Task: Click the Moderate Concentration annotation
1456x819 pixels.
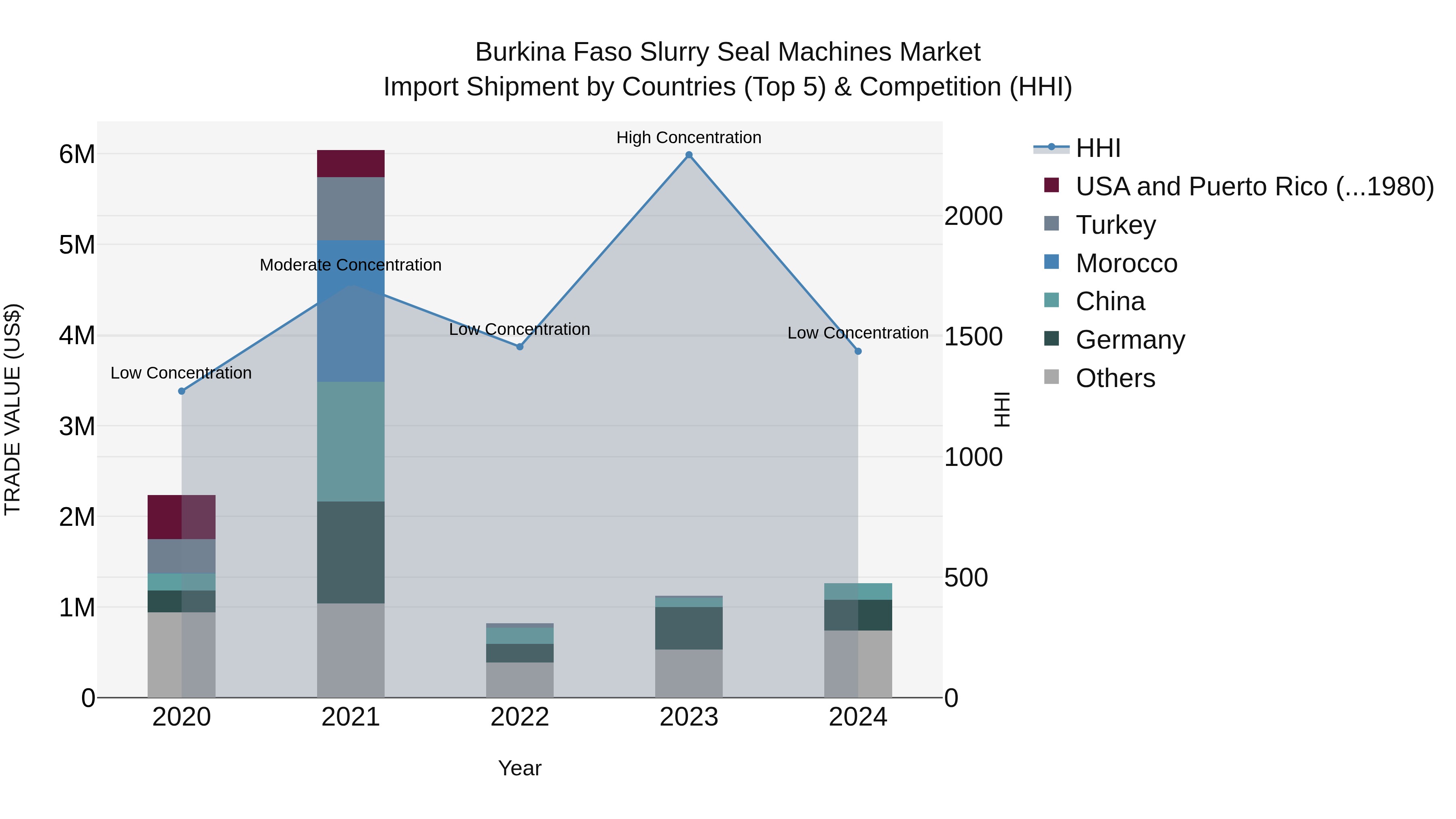Action: coord(350,265)
